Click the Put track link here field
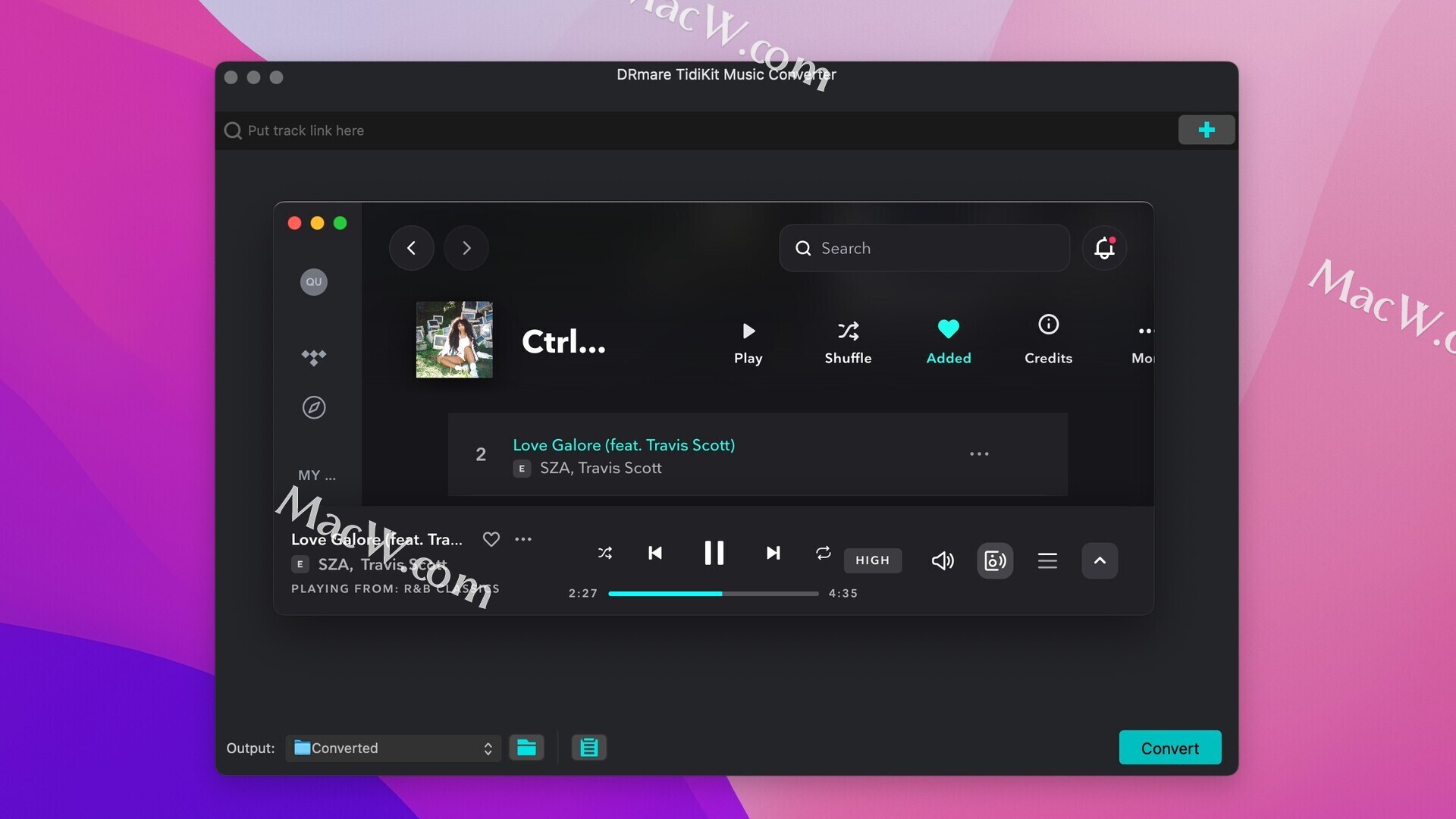This screenshot has height=819, width=1456. [698, 130]
